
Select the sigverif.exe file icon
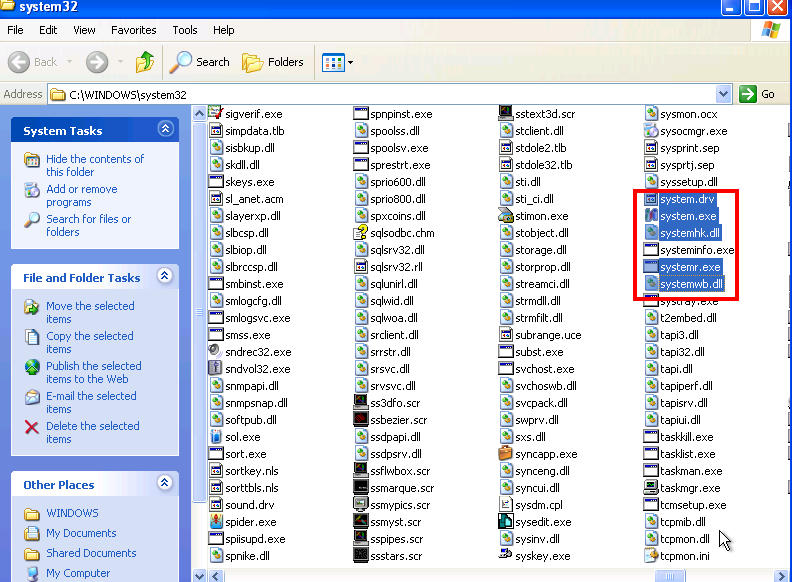click(x=216, y=113)
